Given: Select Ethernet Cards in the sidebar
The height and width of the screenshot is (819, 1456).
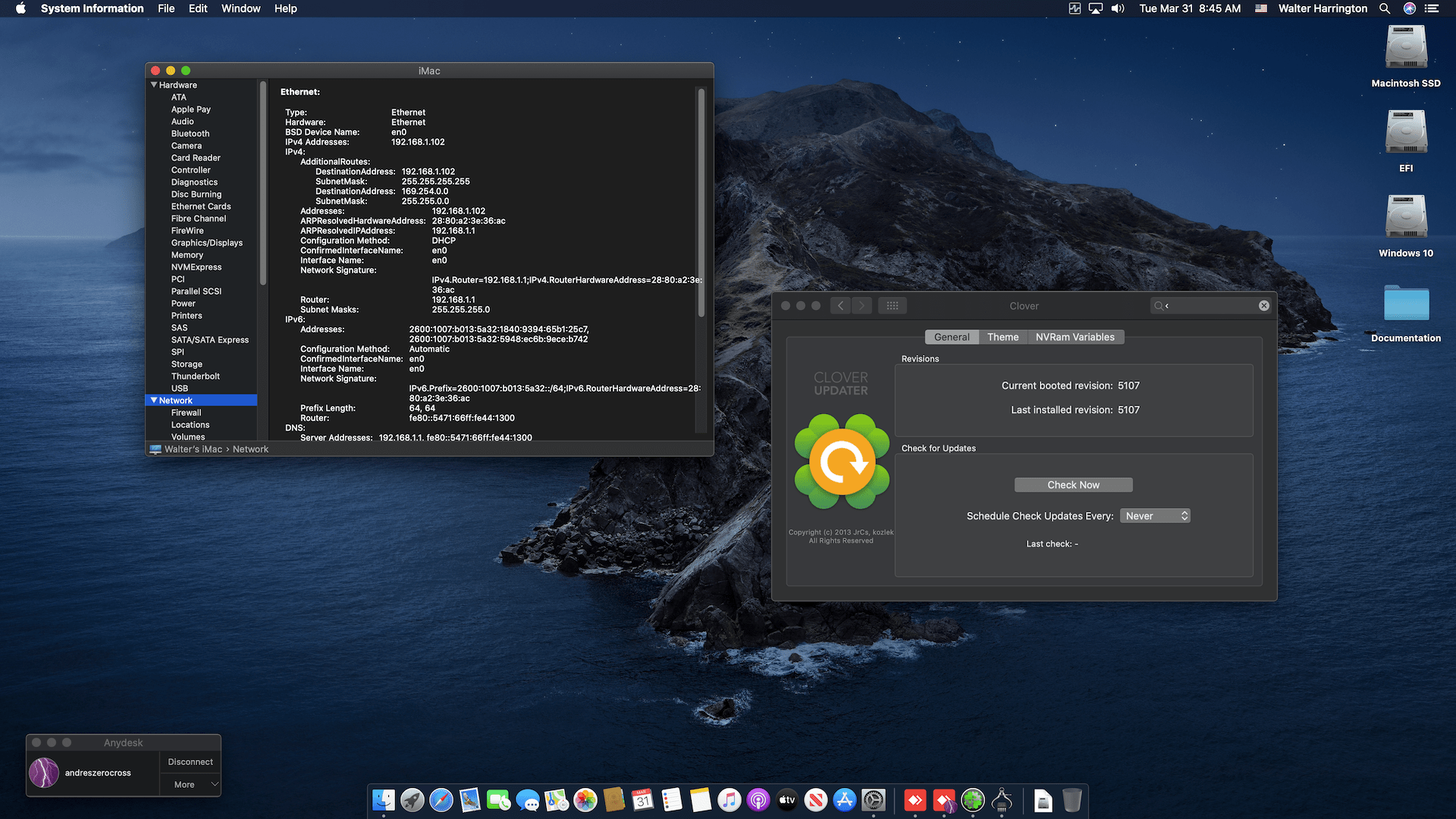Looking at the screenshot, I should [201, 206].
